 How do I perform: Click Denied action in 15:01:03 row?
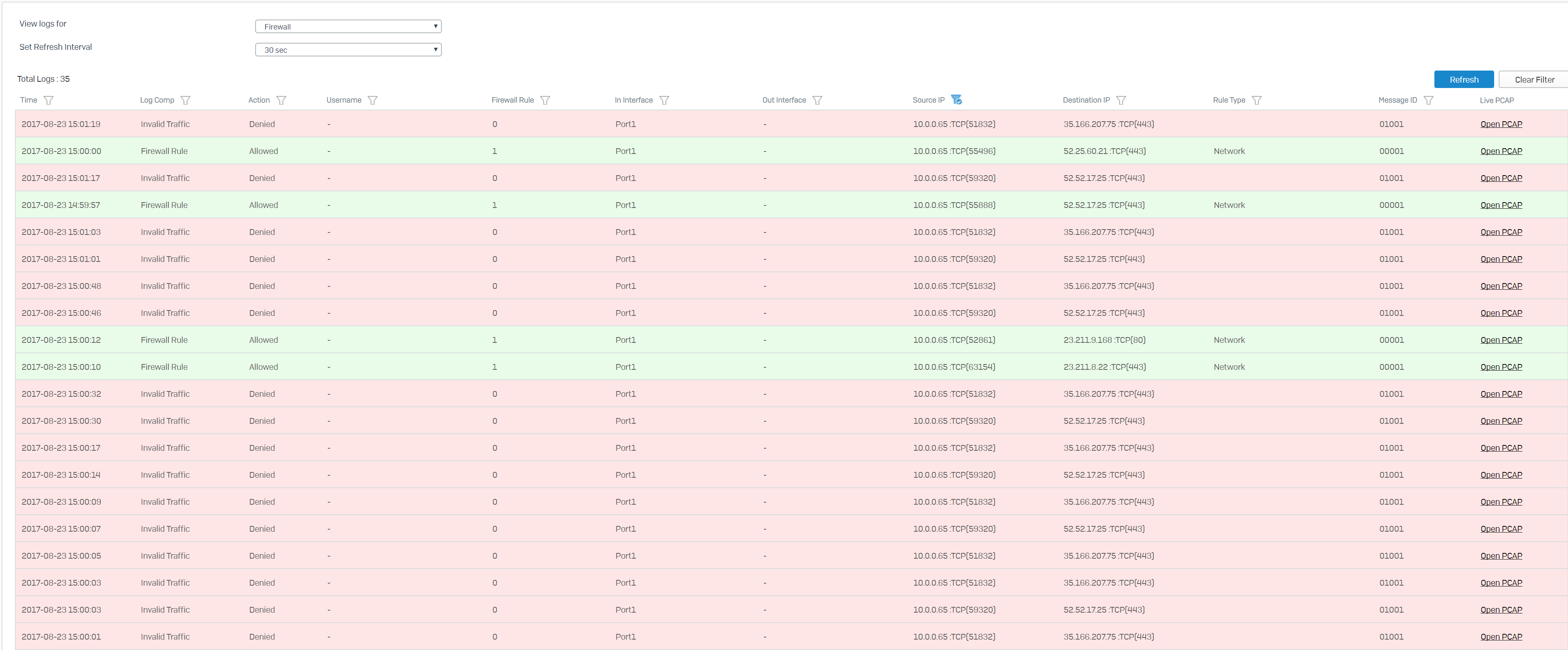262,232
